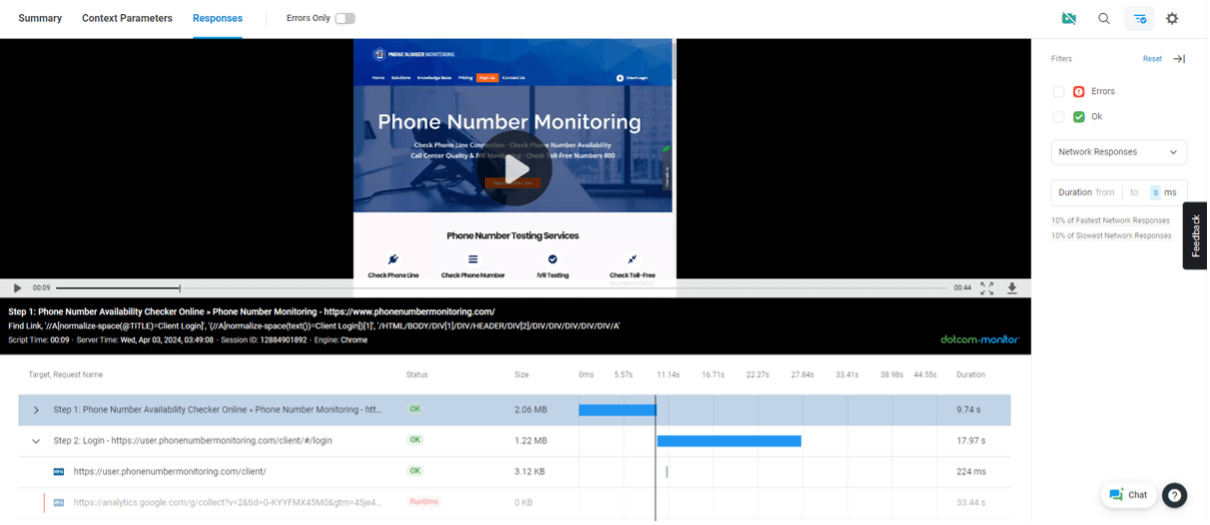Click the website video thumbnail heading
The image size is (1210, 525).
click(509, 123)
